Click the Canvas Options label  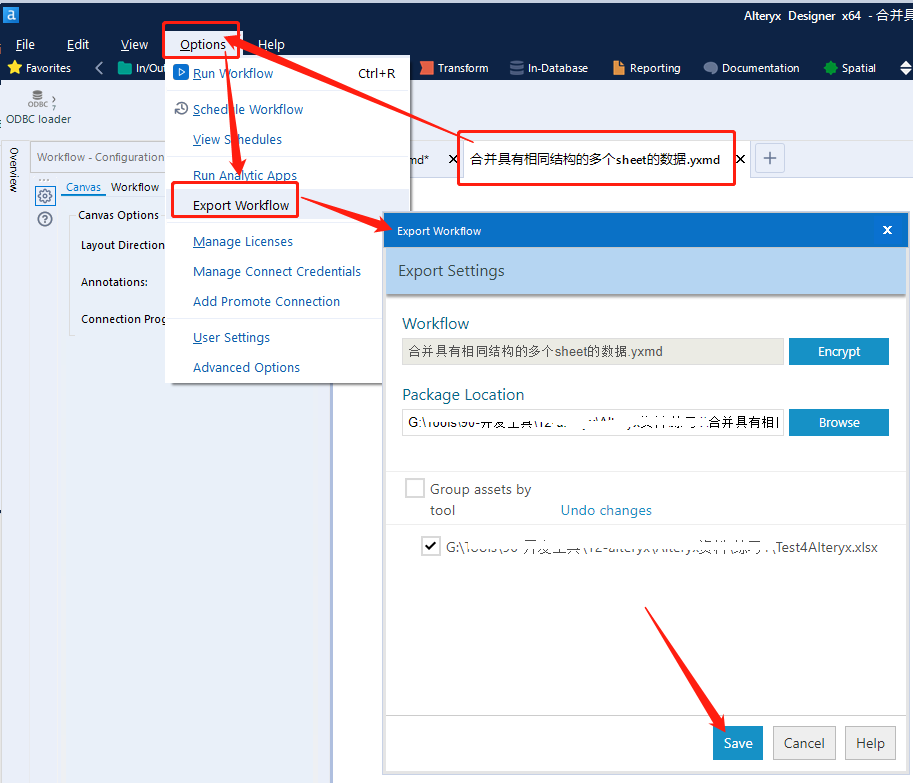tap(118, 215)
